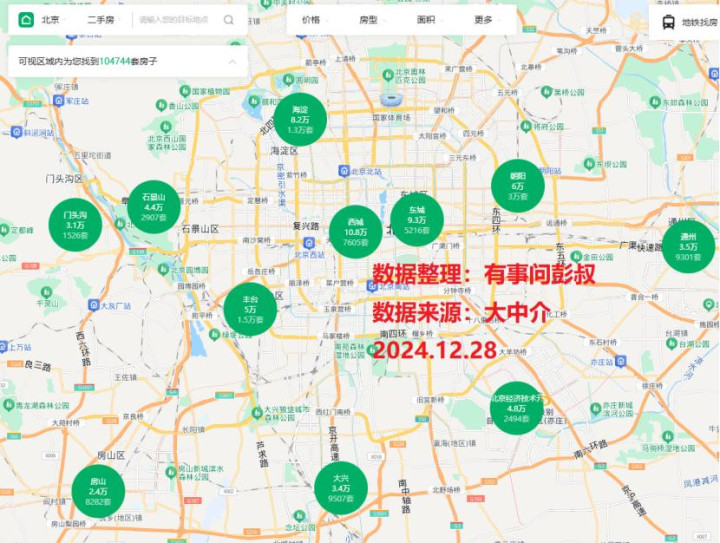Click the 北京南站 station icon

372,286
